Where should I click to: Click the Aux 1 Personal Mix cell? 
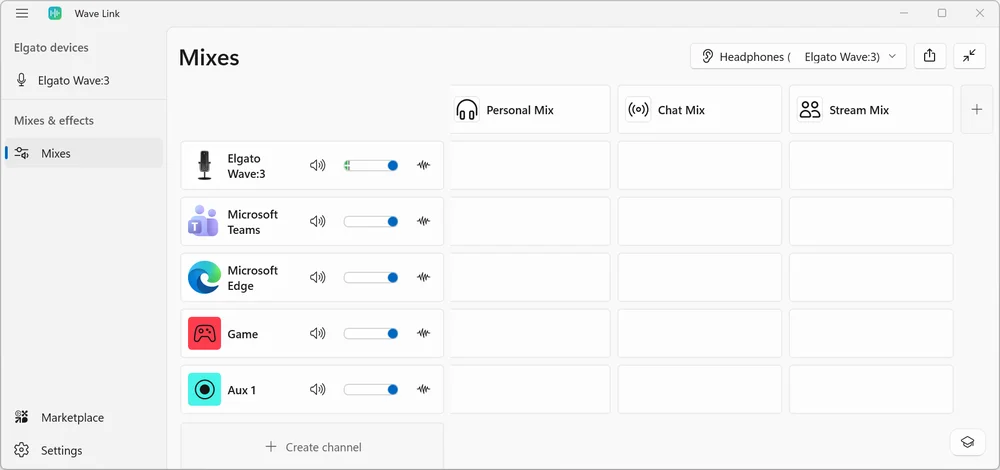(x=529, y=389)
